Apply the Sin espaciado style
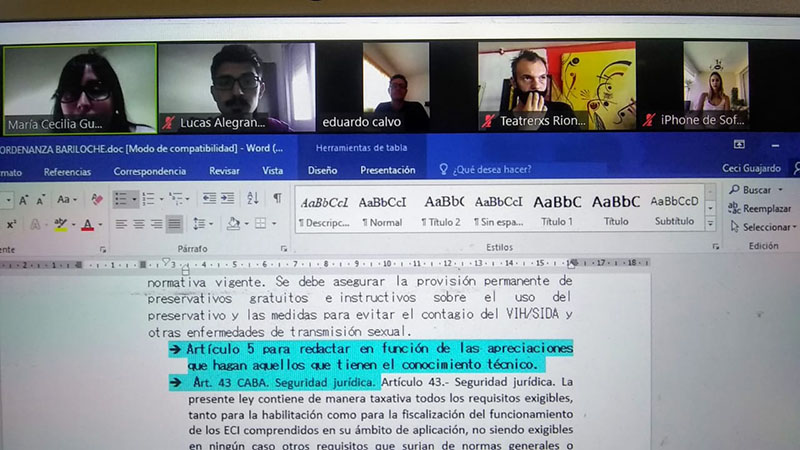Screen dimensions: 800x450 pos(498,210)
